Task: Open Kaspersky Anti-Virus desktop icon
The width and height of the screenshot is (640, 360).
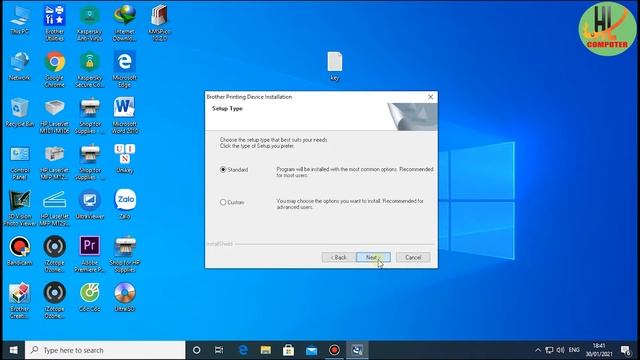Action: pyautogui.click(x=90, y=23)
